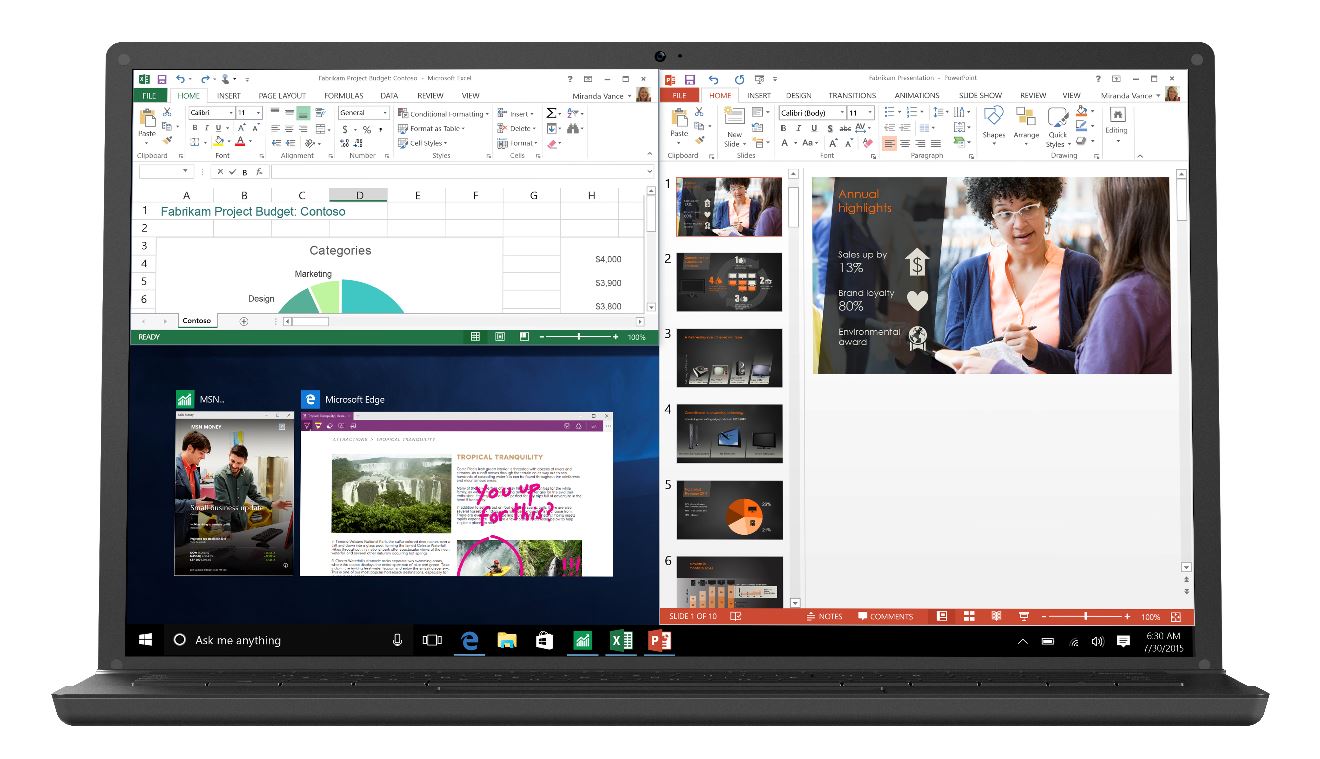Select Format Painter in the Excel clipboard group
The width and height of the screenshot is (1320, 759).
(x=168, y=141)
